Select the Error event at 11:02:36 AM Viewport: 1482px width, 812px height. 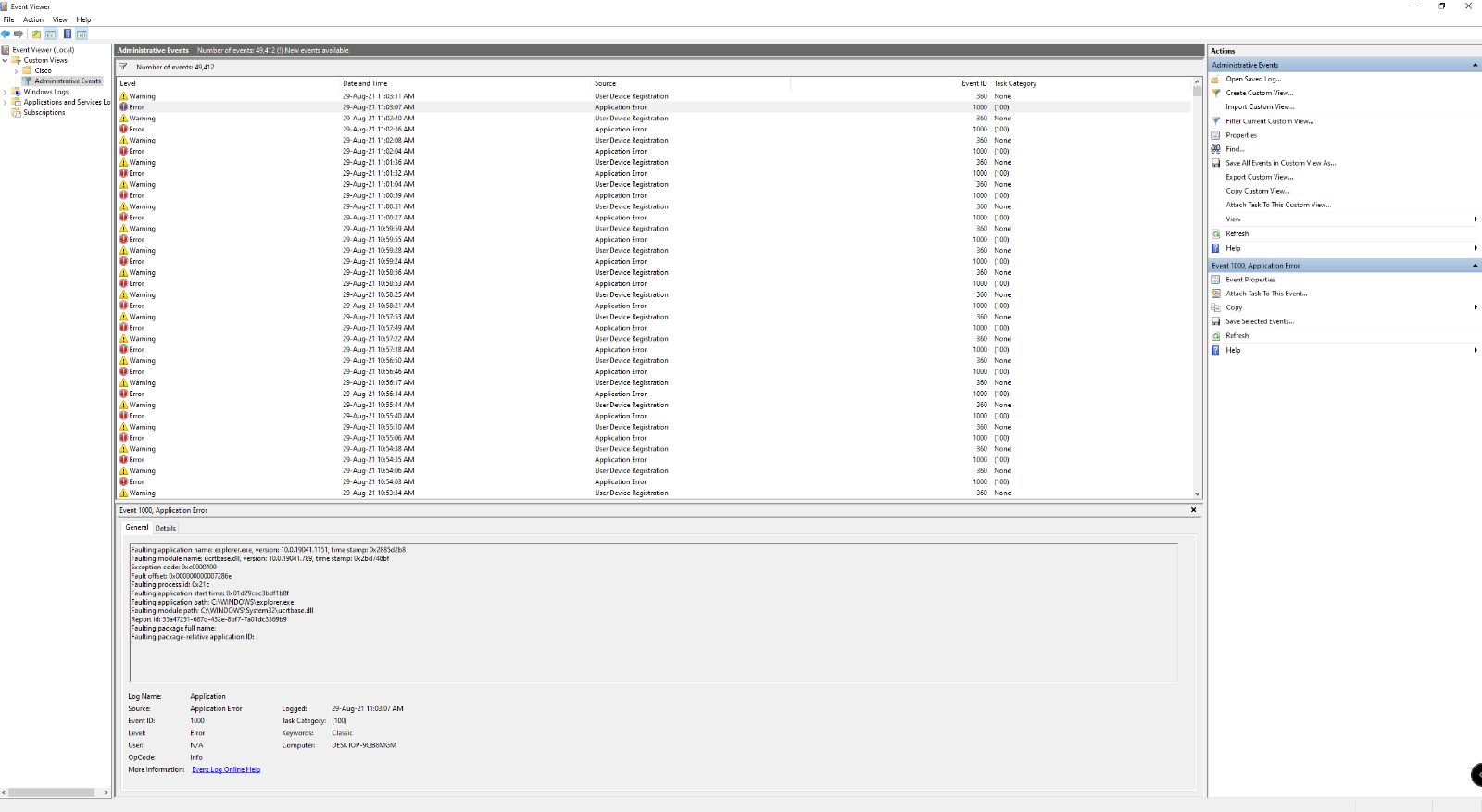654,129
